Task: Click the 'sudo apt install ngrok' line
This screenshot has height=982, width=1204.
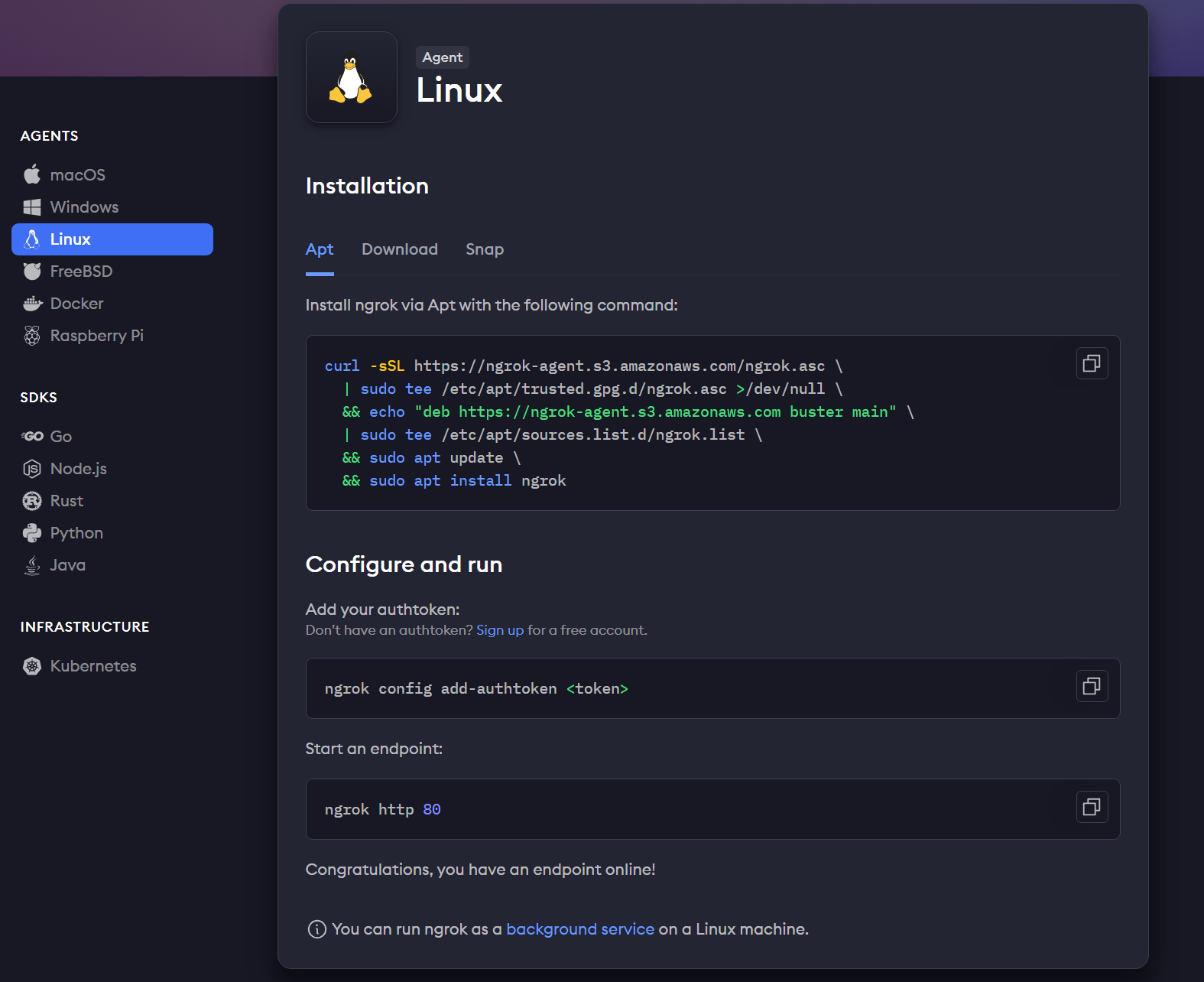Action: [454, 481]
